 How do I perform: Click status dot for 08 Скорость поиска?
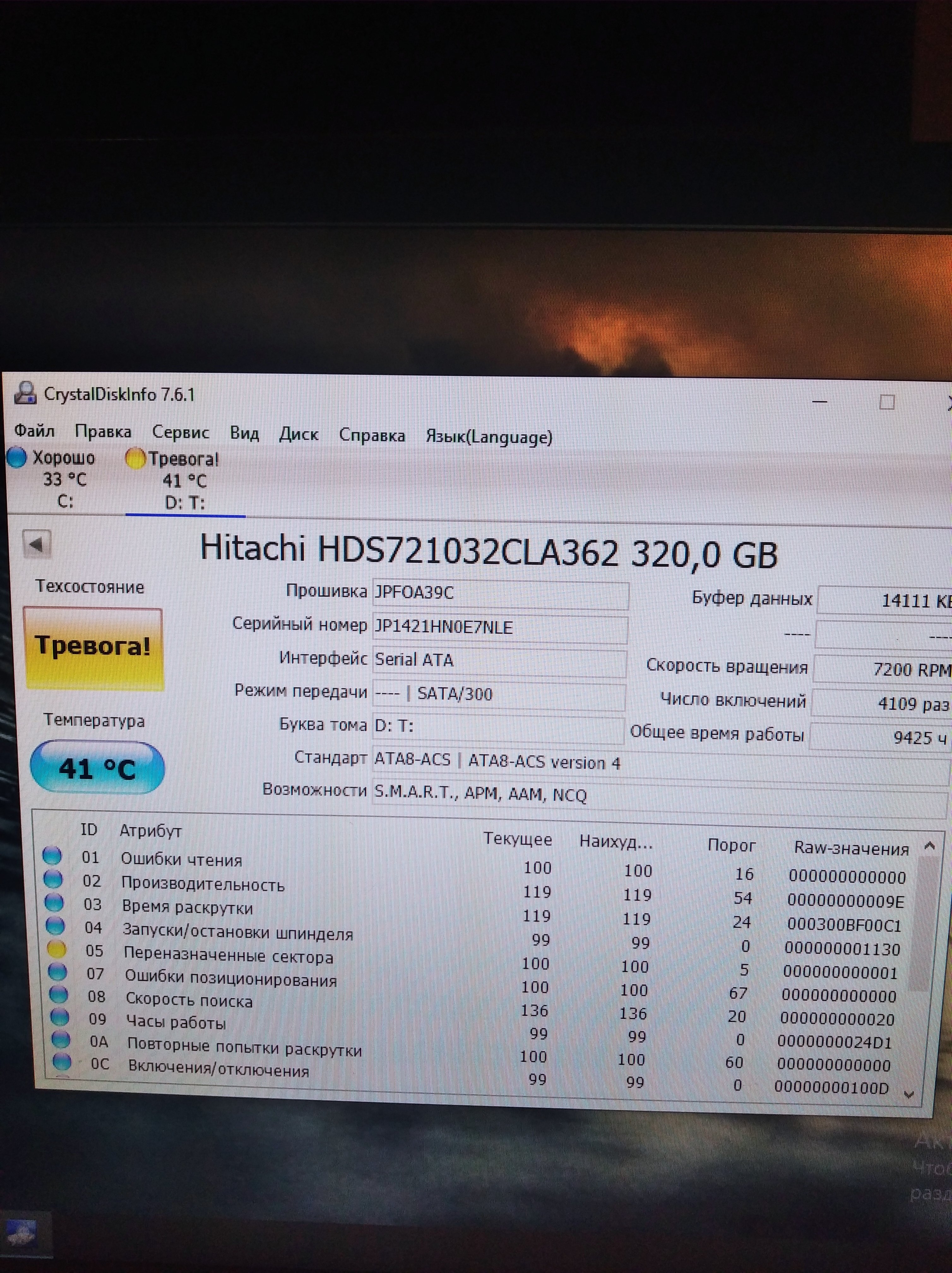click(59, 994)
